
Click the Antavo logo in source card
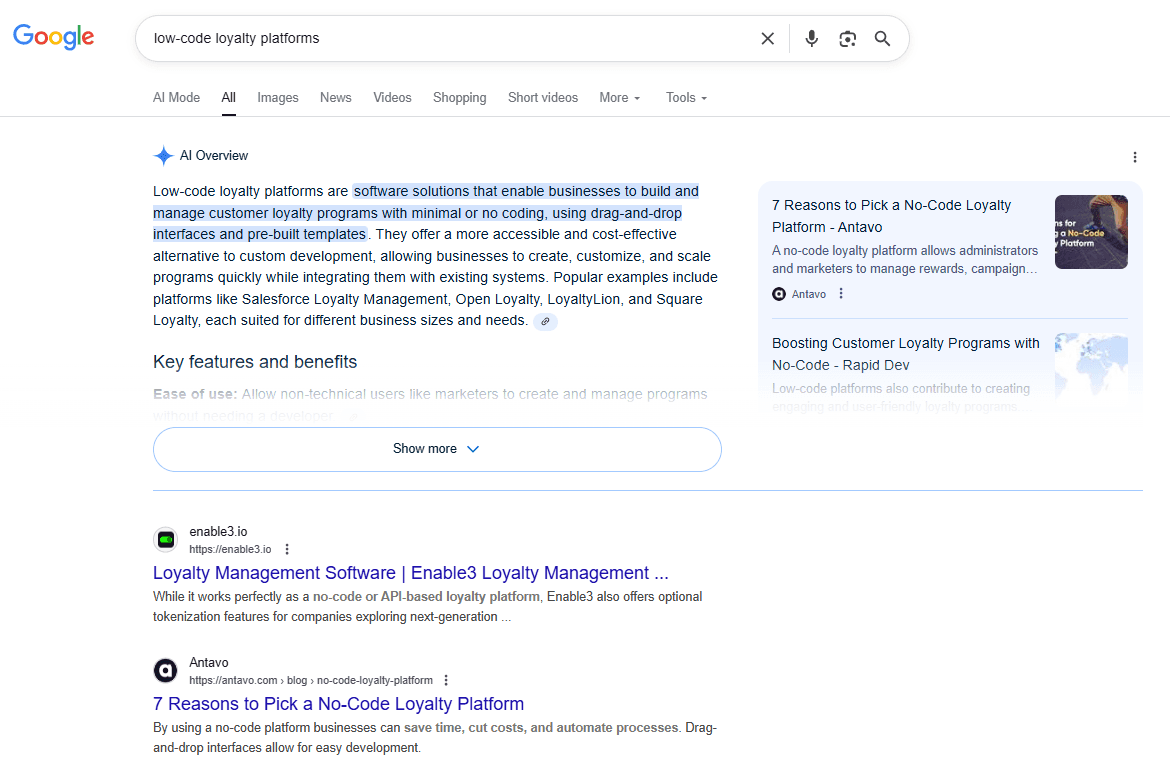pos(779,294)
